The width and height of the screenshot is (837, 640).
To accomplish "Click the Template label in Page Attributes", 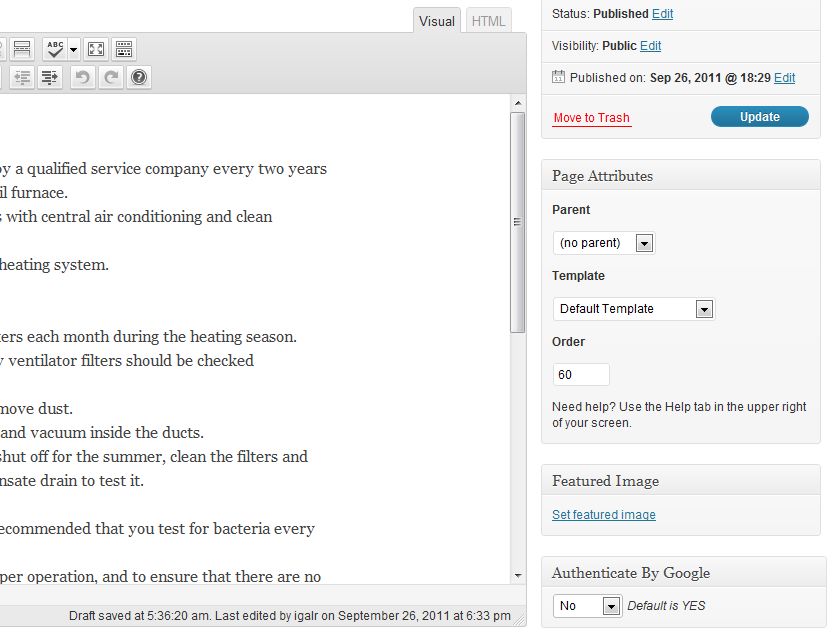I will point(578,276).
